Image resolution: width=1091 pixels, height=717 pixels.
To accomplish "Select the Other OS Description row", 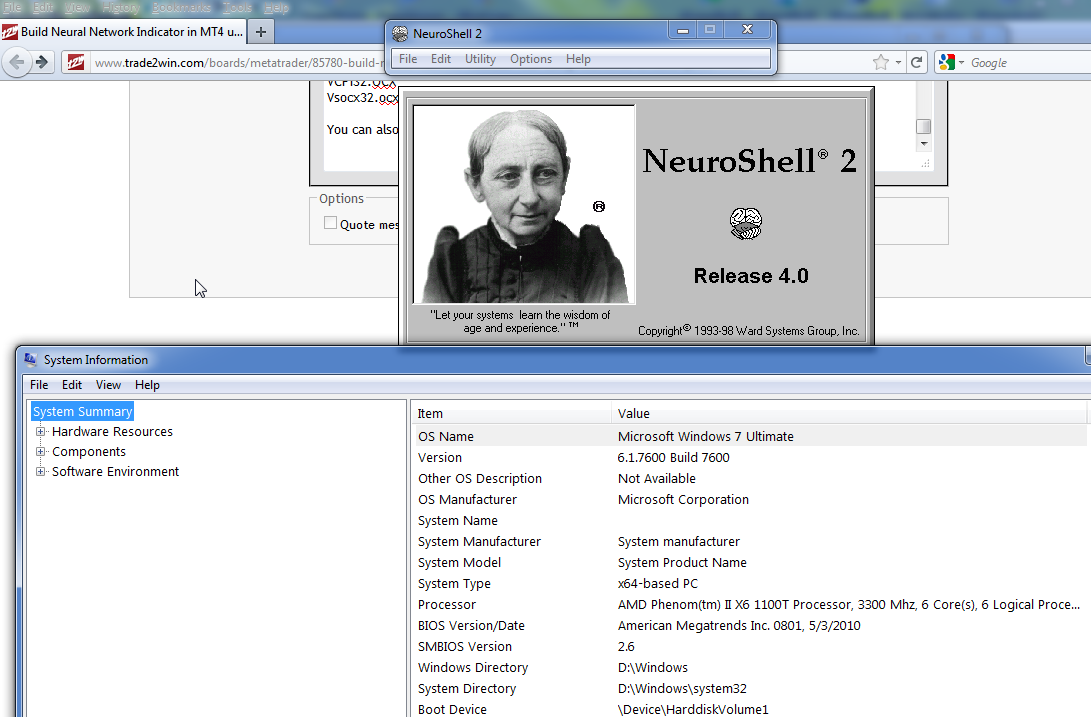I will coord(749,478).
